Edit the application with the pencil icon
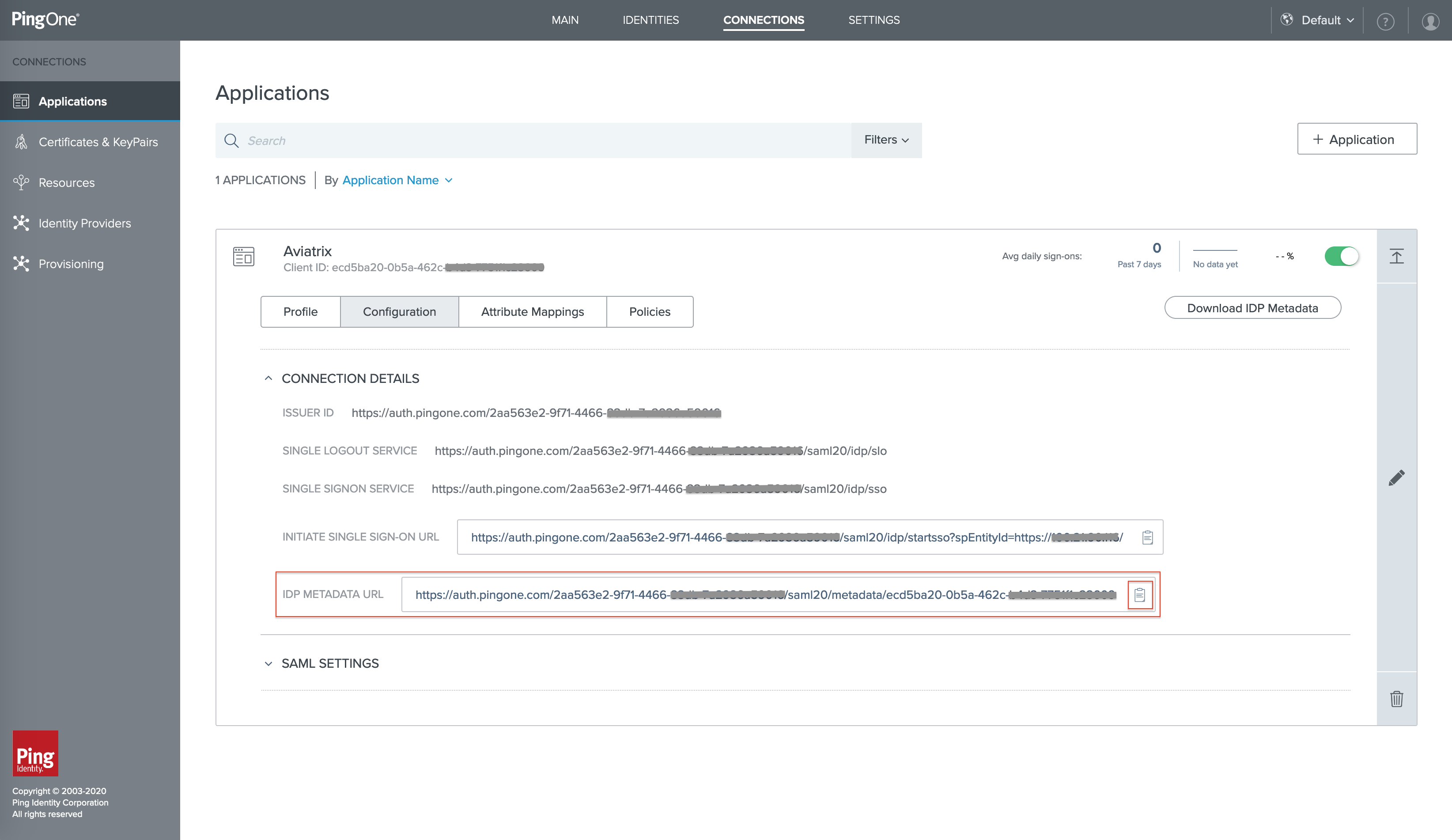Viewport: 1452px width, 840px height. (1397, 477)
